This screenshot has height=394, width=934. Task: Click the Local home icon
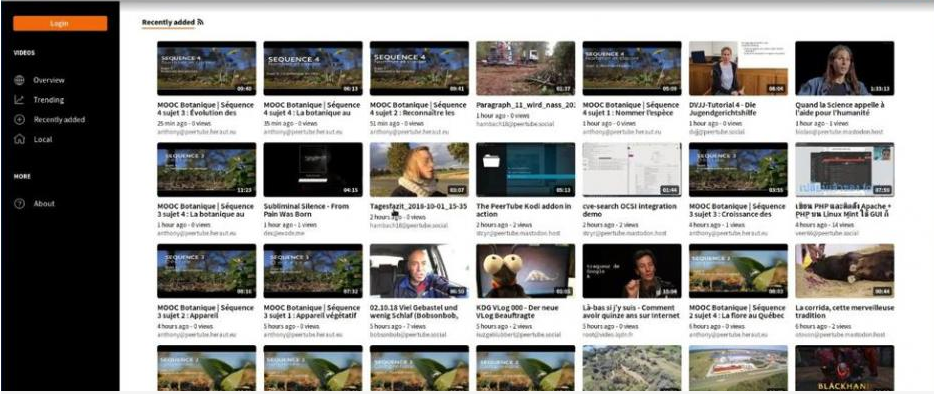coord(19,139)
